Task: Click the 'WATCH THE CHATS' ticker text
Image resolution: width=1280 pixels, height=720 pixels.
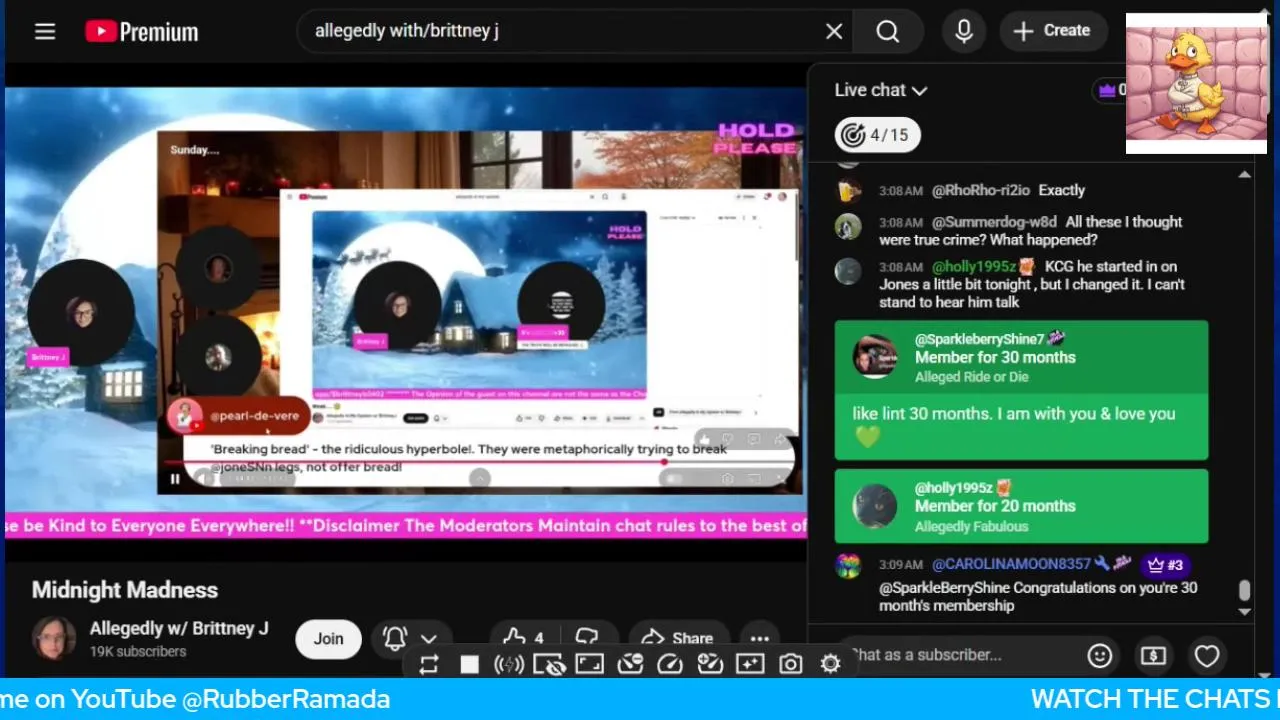Action: click(x=1154, y=700)
